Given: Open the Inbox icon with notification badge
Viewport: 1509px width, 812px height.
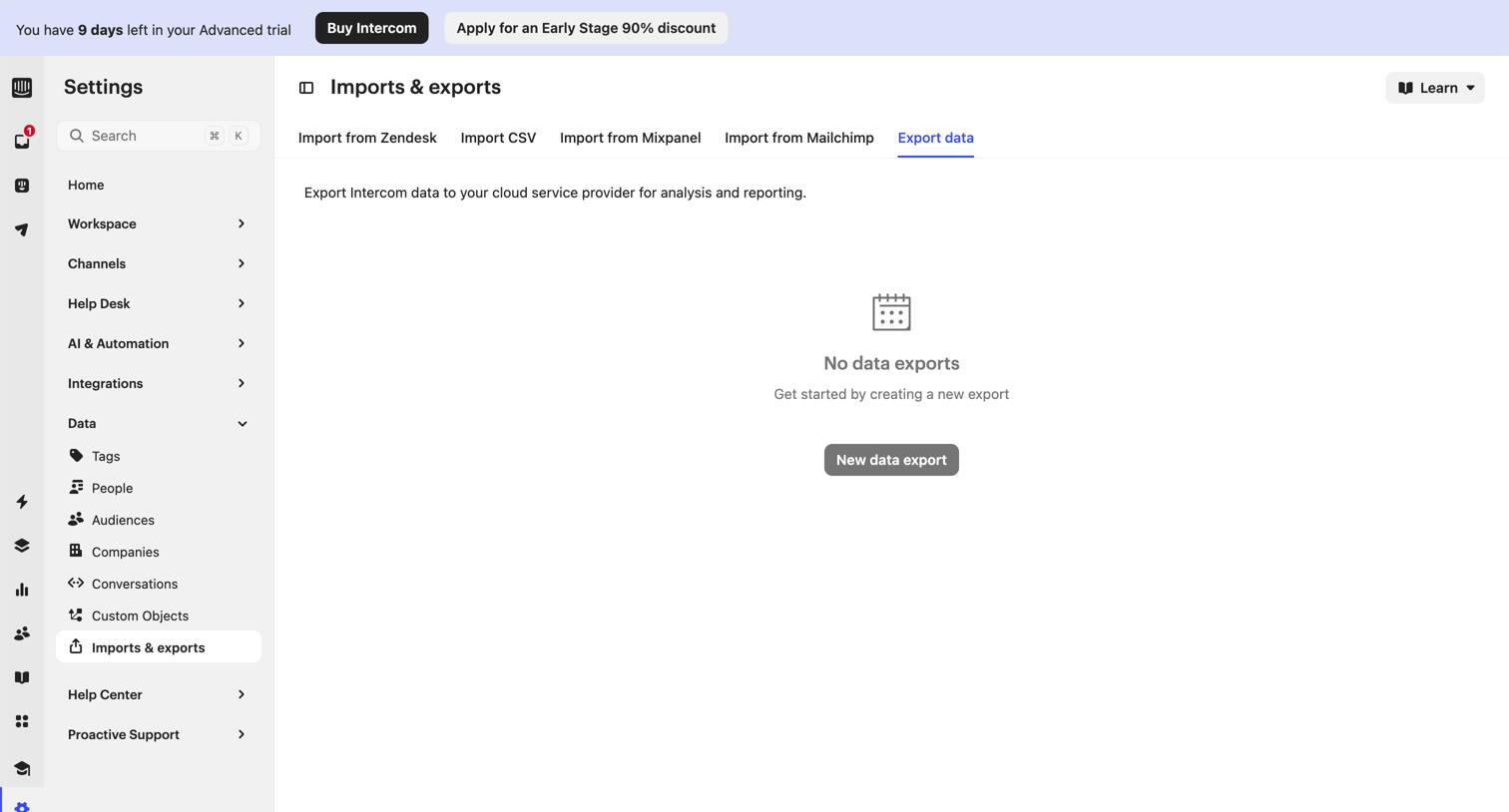Looking at the screenshot, I should [22, 142].
